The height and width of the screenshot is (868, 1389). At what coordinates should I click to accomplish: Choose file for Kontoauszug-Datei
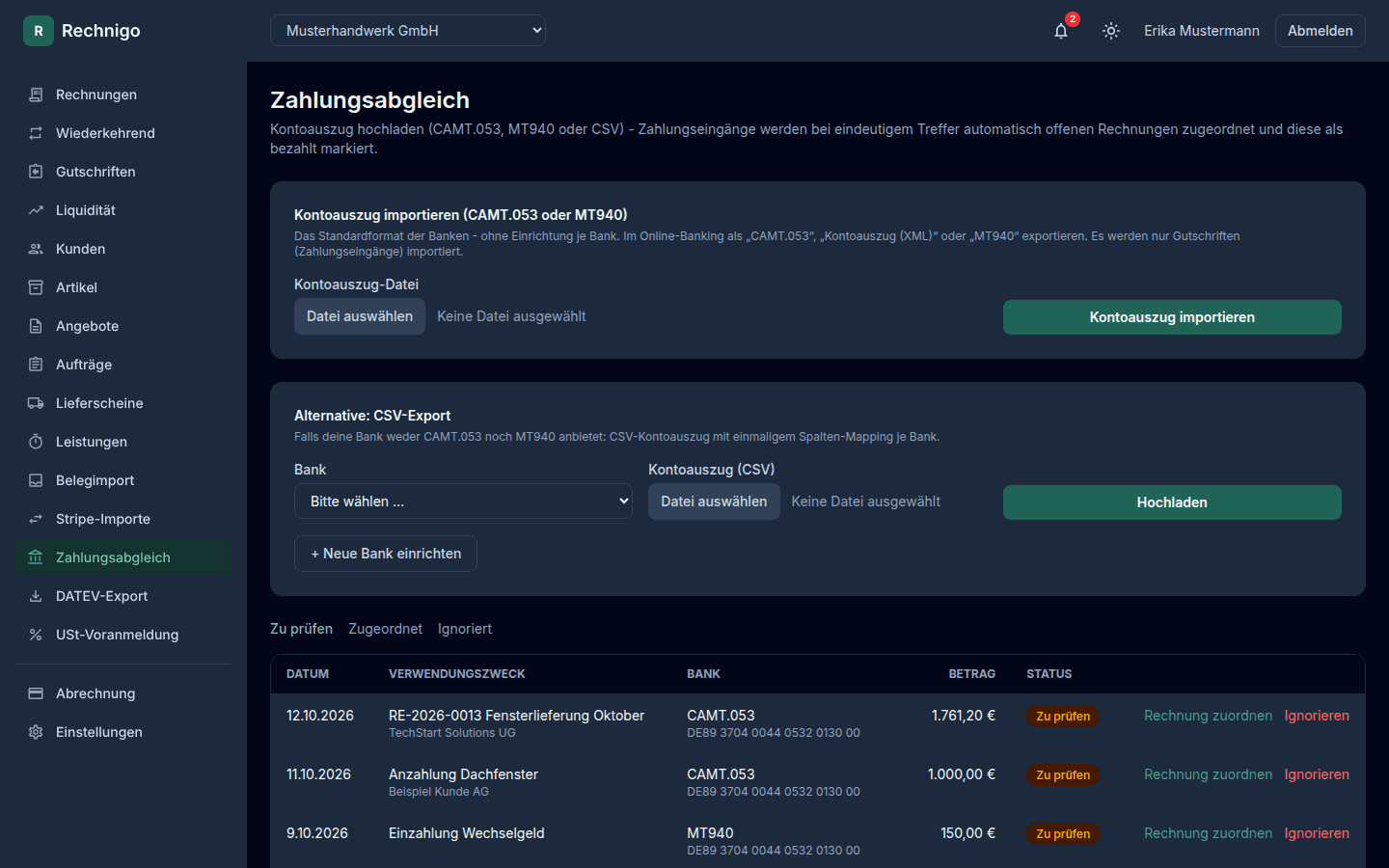coord(360,316)
